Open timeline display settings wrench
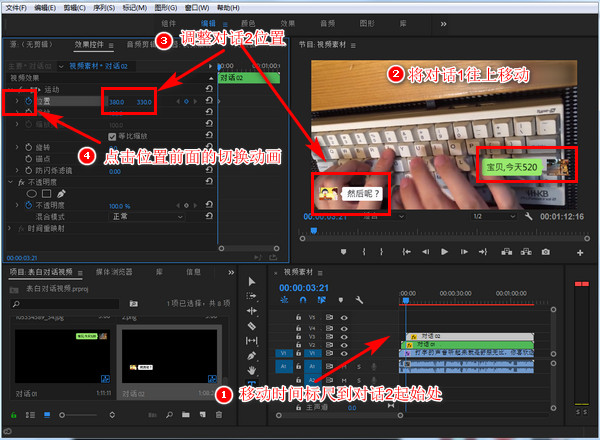Viewport: 600px width, 440px height. 359,300
